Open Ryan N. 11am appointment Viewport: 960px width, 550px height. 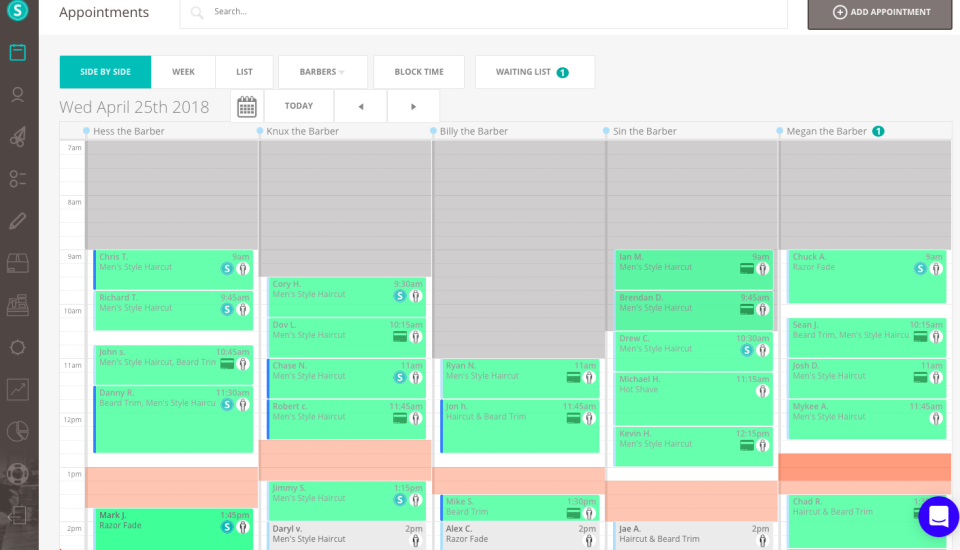(520, 379)
